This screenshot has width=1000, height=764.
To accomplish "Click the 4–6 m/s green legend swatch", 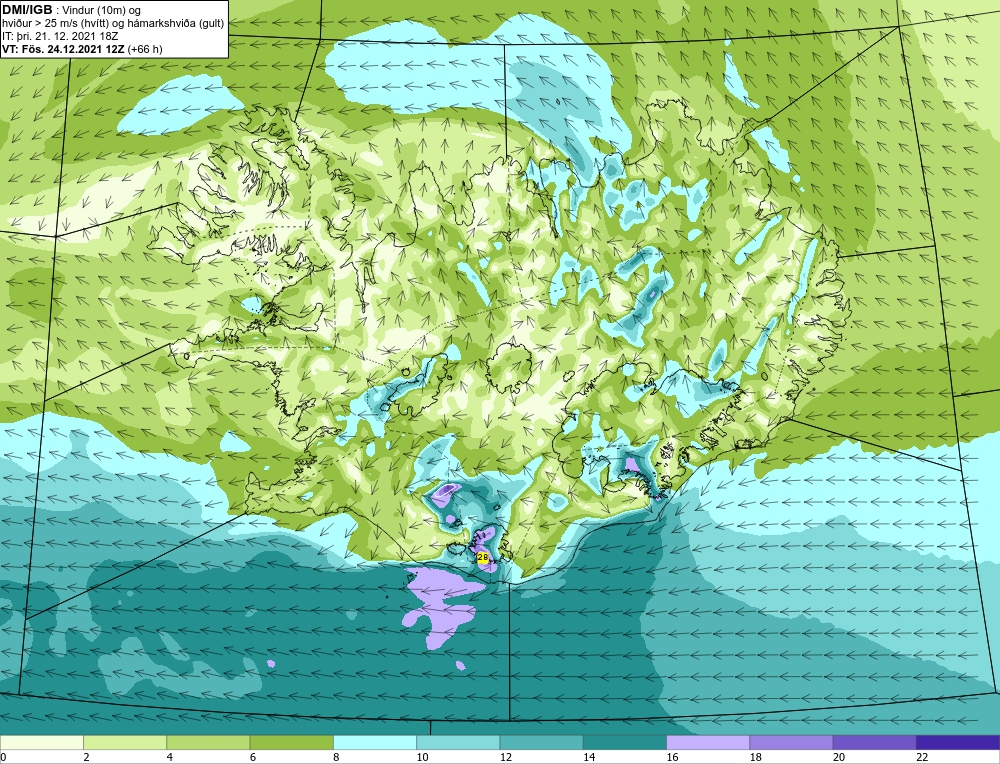I will coord(208,743).
